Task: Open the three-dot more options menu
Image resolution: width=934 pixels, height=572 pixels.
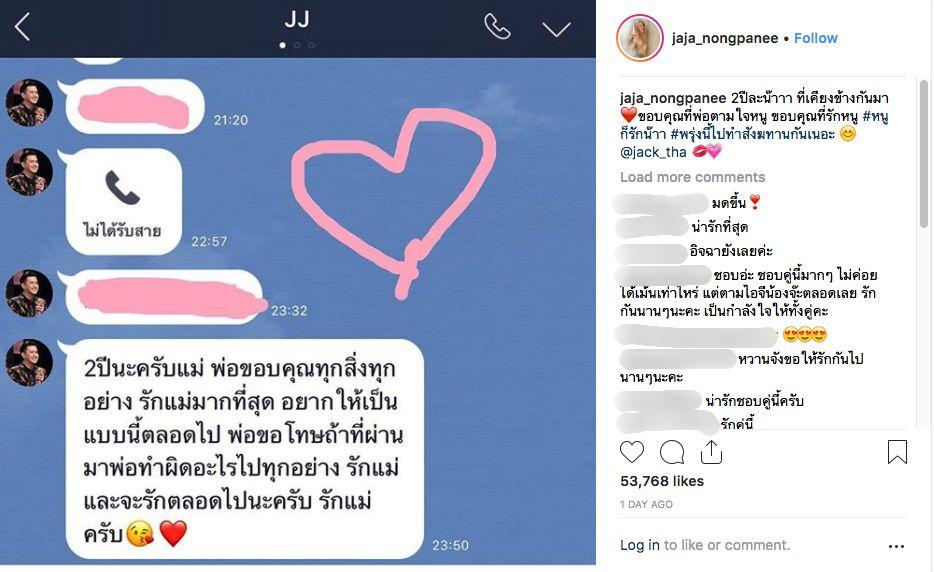Action: tap(896, 546)
